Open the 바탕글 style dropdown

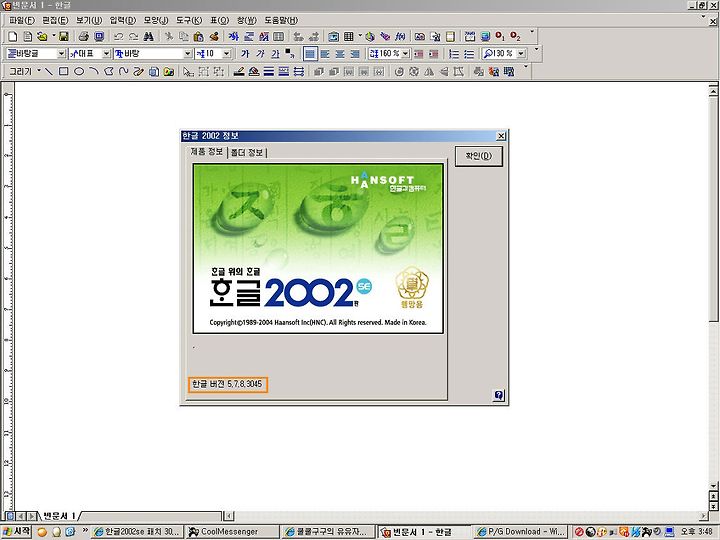coord(61,54)
